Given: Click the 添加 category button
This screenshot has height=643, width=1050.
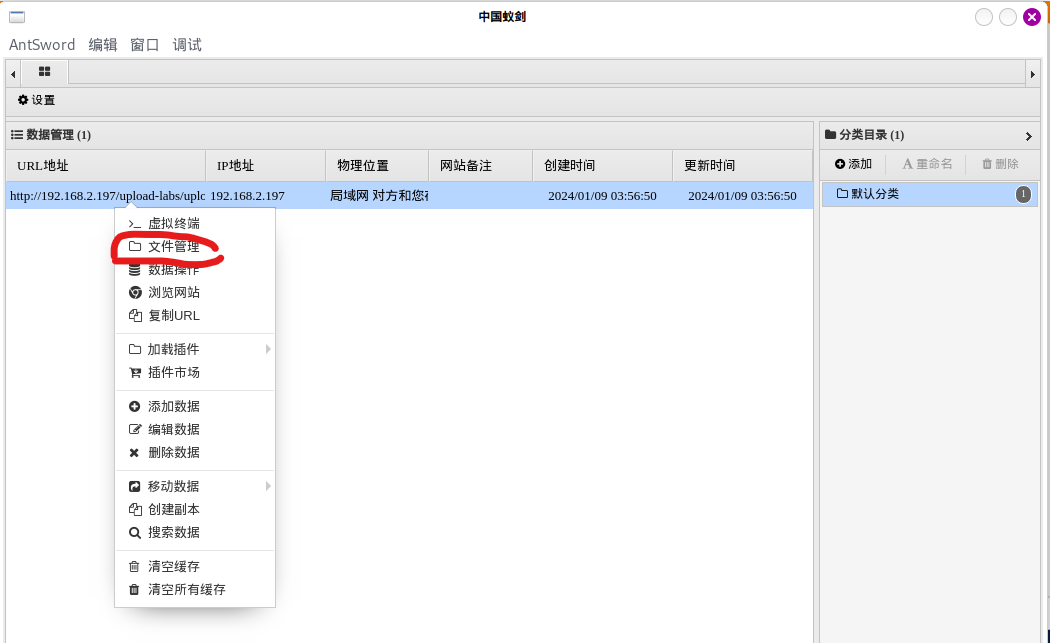Looking at the screenshot, I should tap(853, 164).
